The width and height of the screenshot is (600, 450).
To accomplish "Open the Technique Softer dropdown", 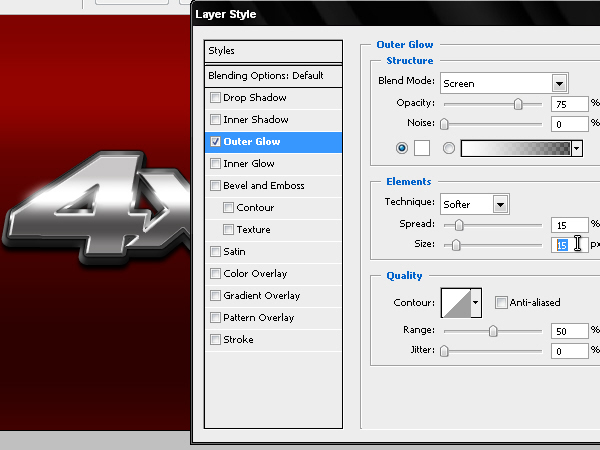I will (500, 204).
